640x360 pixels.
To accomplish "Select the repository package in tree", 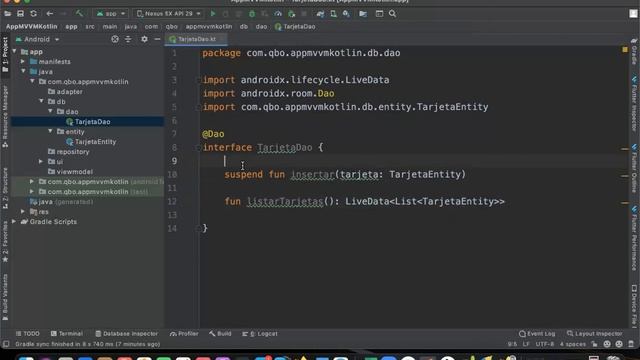I will (x=69, y=151).
